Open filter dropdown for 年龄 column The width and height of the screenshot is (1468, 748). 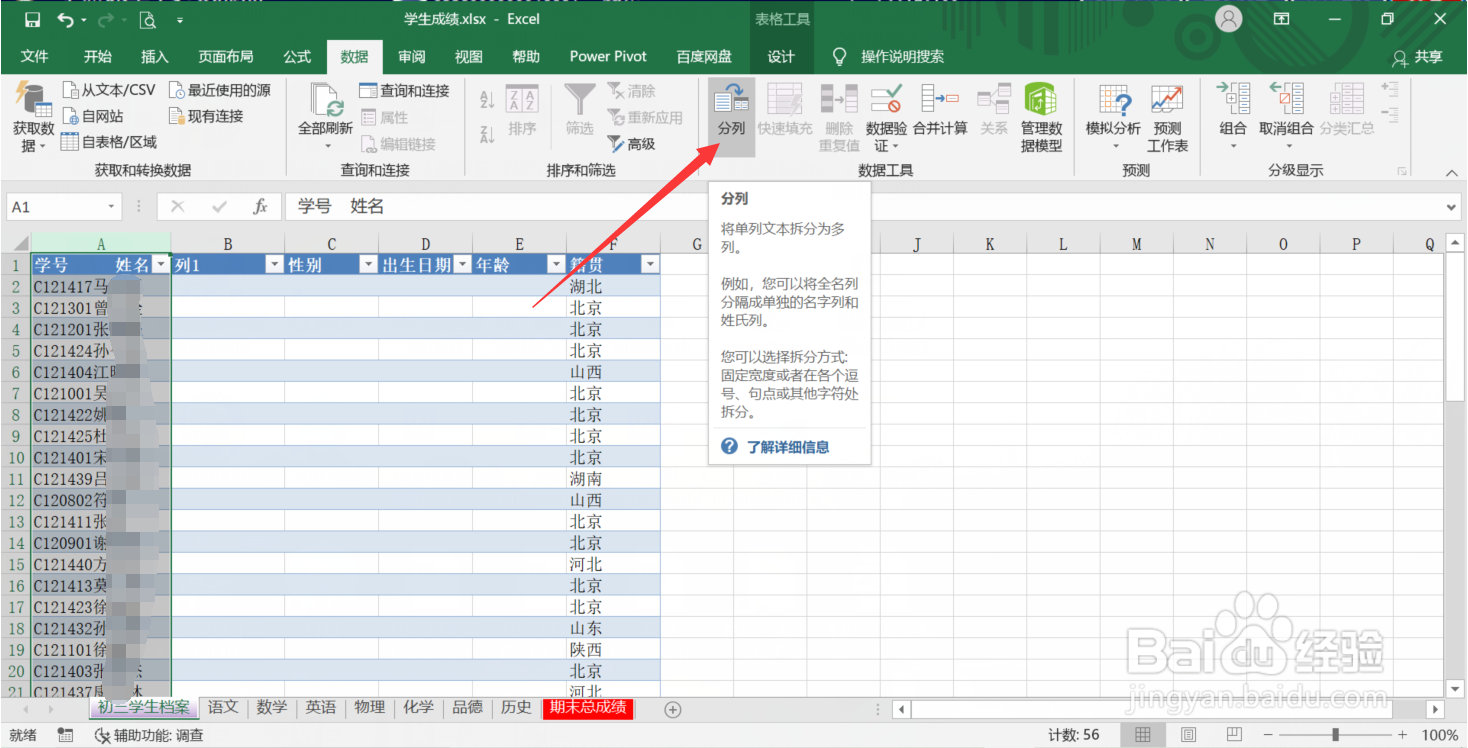(x=557, y=264)
